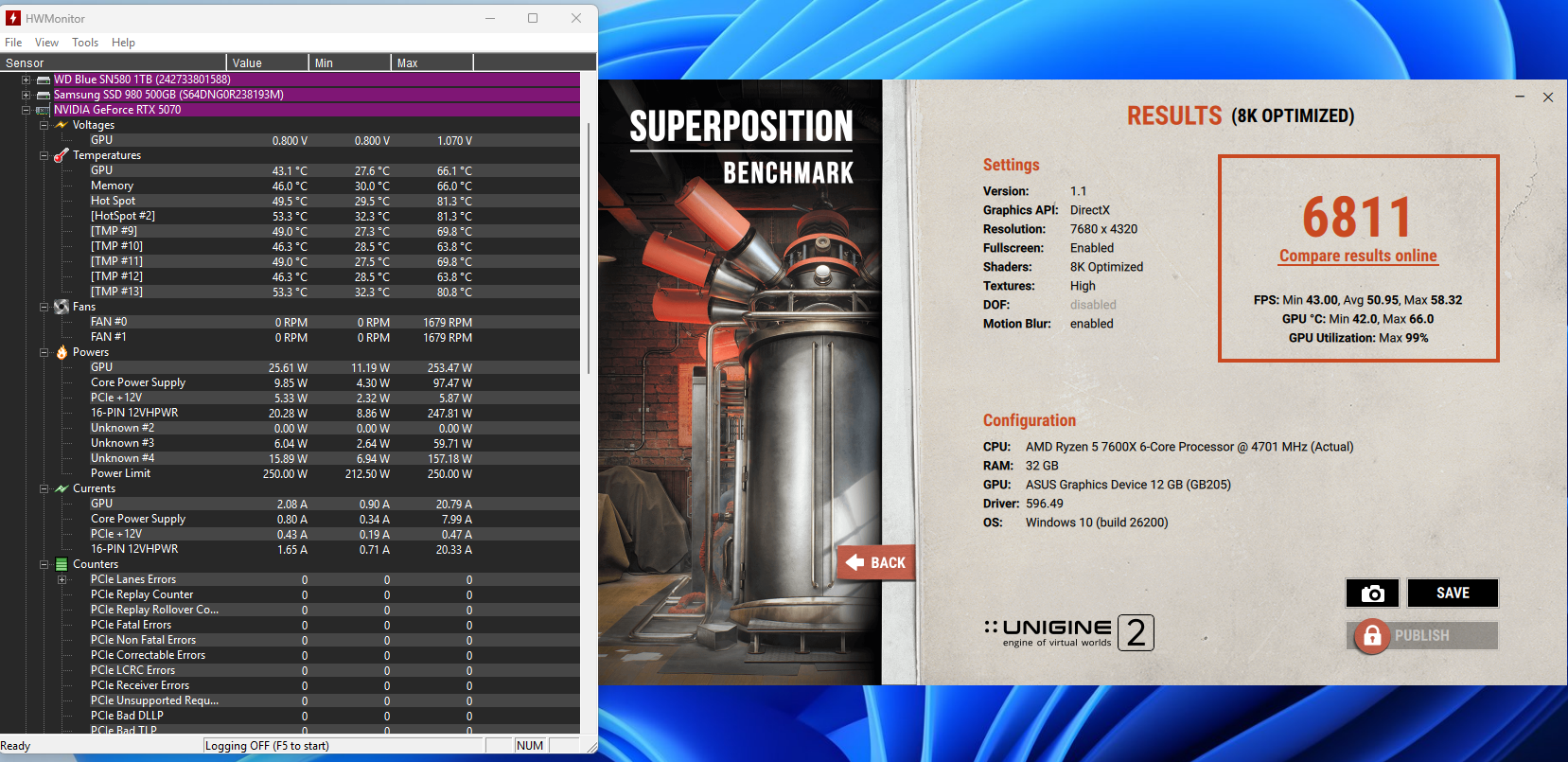Minimize the Superposition results window
This screenshot has height=762, width=1568.
(x=1520, y=97)
